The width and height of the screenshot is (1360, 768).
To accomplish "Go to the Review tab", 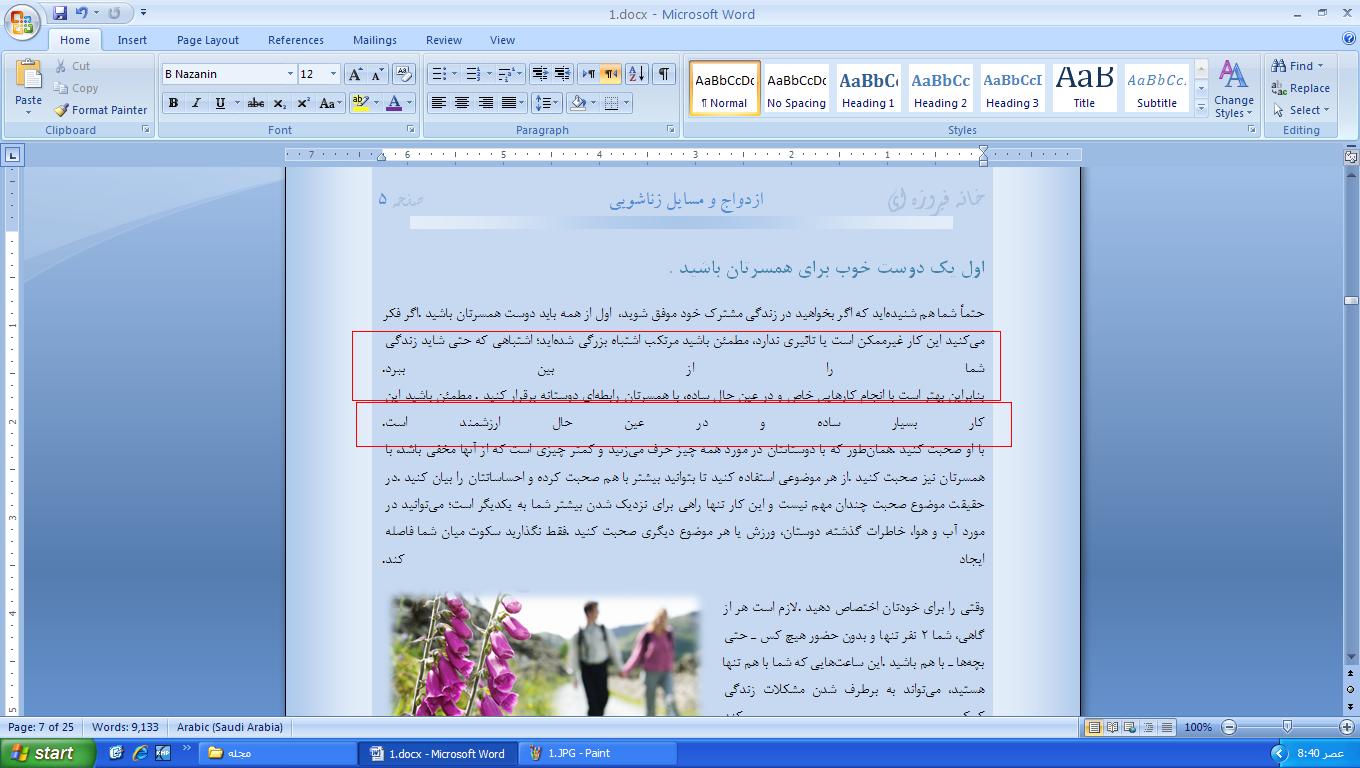I will 444,40.
